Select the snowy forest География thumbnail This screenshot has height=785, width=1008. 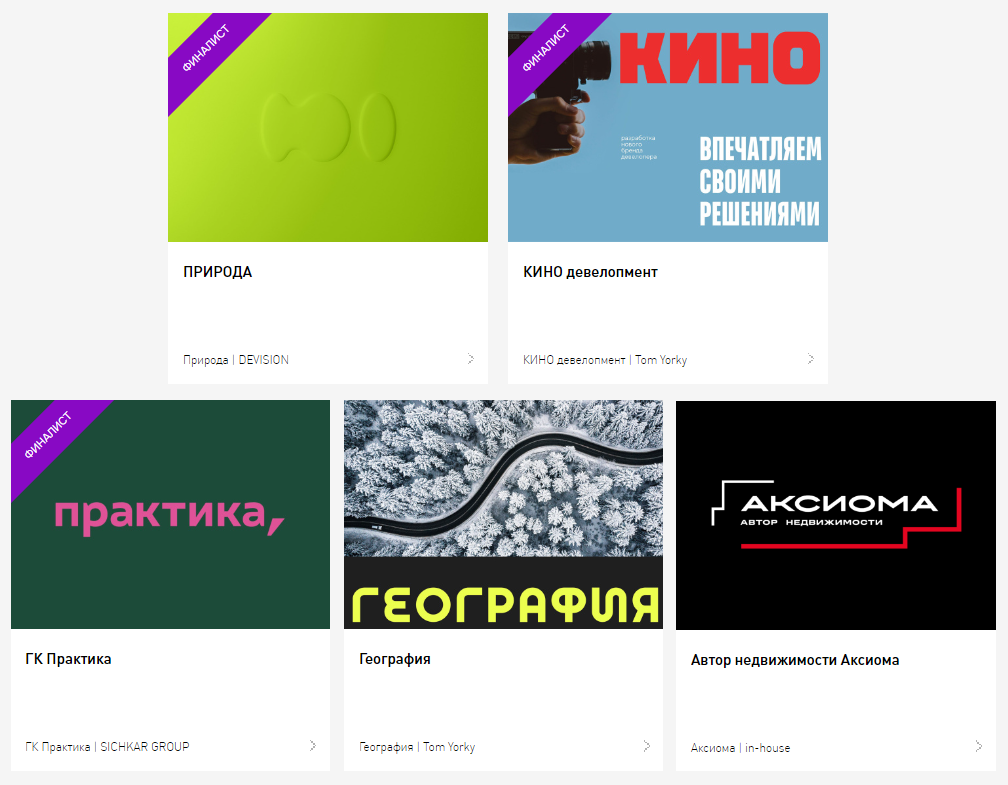tap(503, 514)
